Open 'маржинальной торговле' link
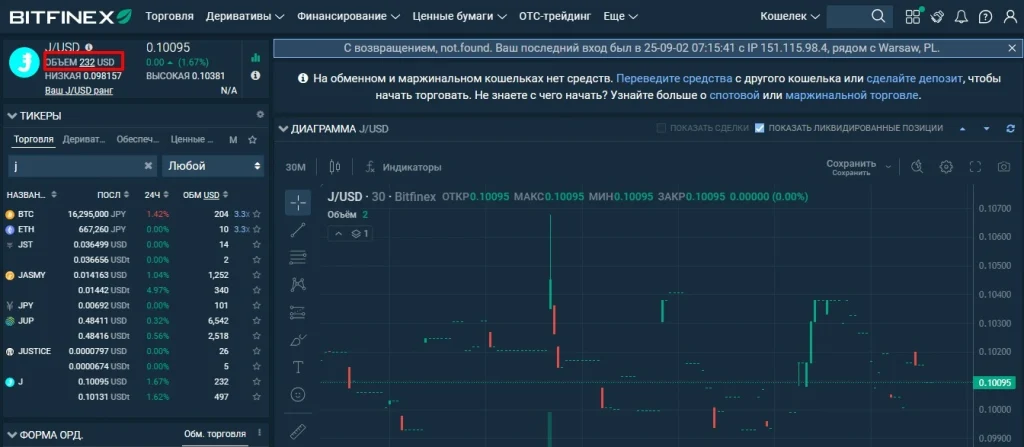Viewport: 1024px width, 447px height. click(x=852, y=95)
